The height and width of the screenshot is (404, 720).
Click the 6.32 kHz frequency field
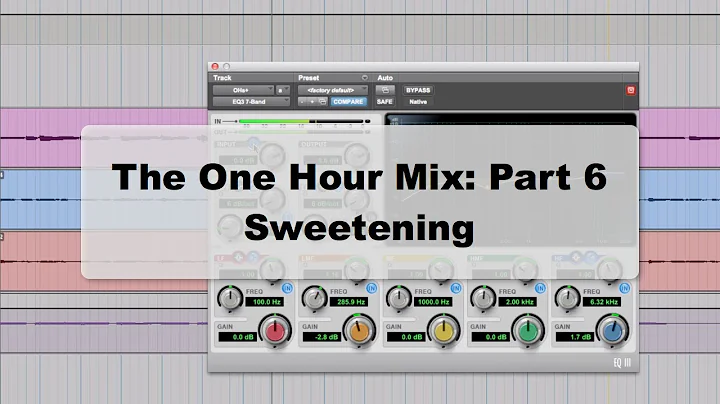point(602,302)
